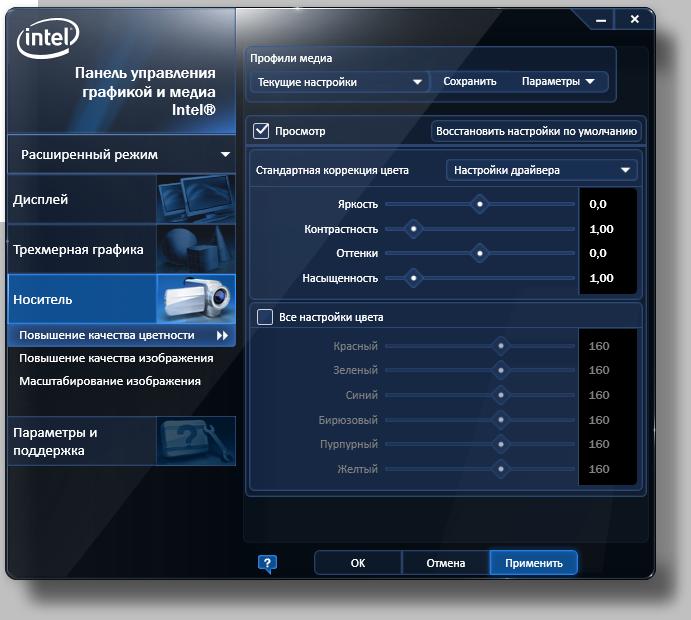Click the Оттенки value 0,0
Image resolution: width=691 pixels, height=620 pixels.
pyautogui.click(x=598, y=253)
